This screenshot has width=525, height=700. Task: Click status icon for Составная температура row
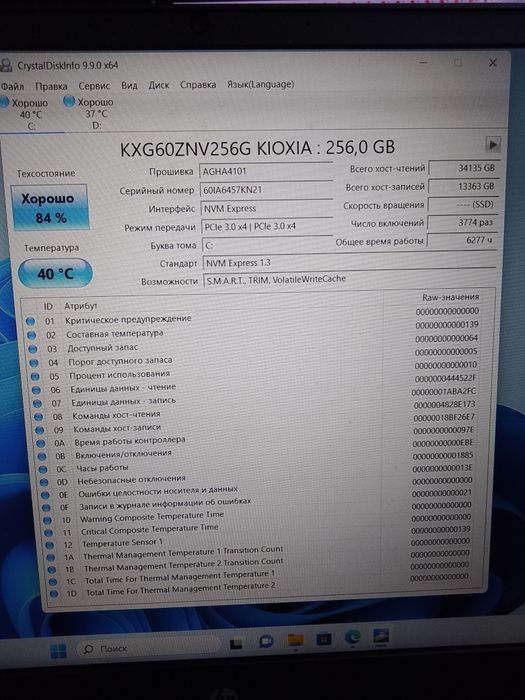[x=31, y=335]
